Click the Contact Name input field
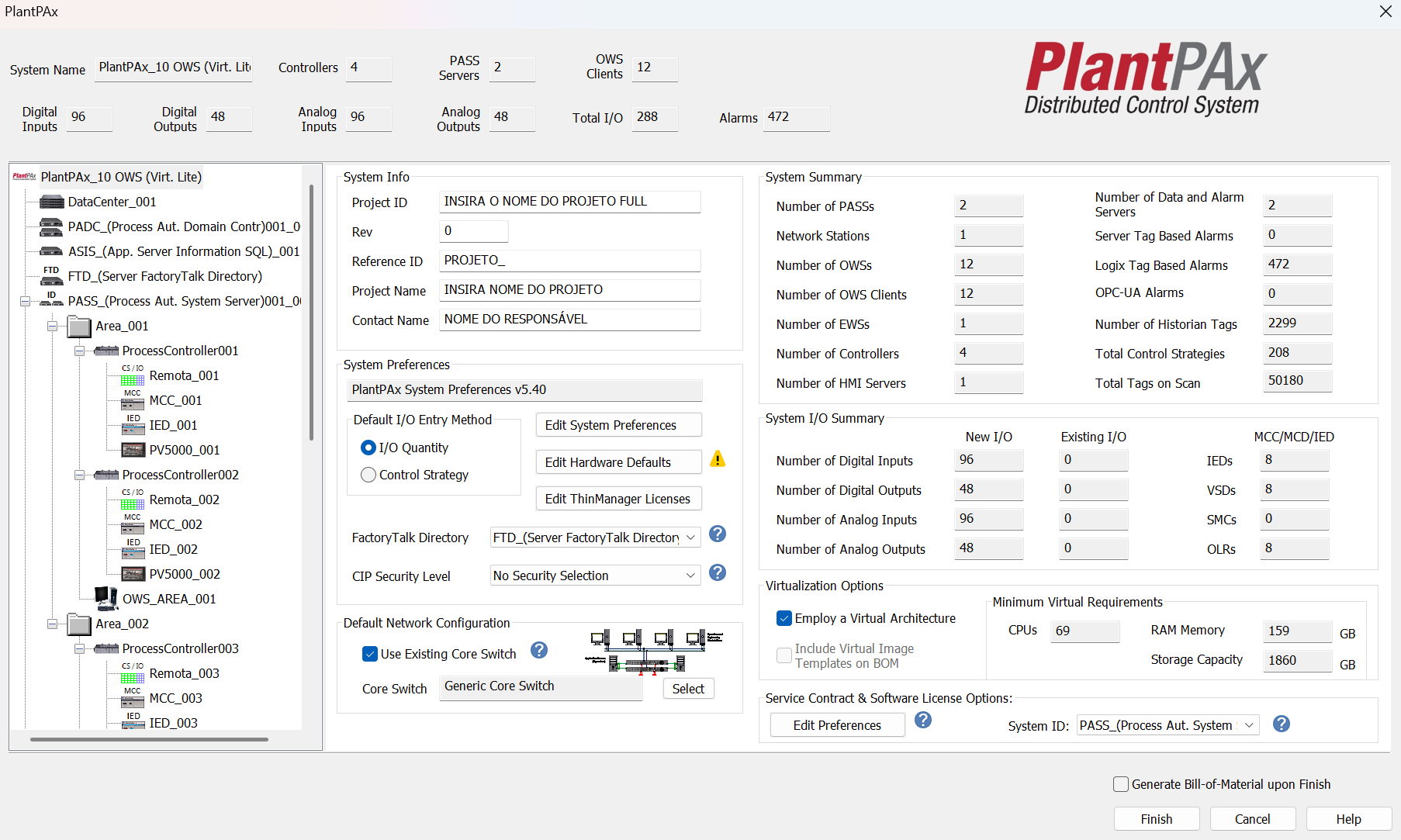The height and width of the screenshot is (840, 1401). click(569, 320)
